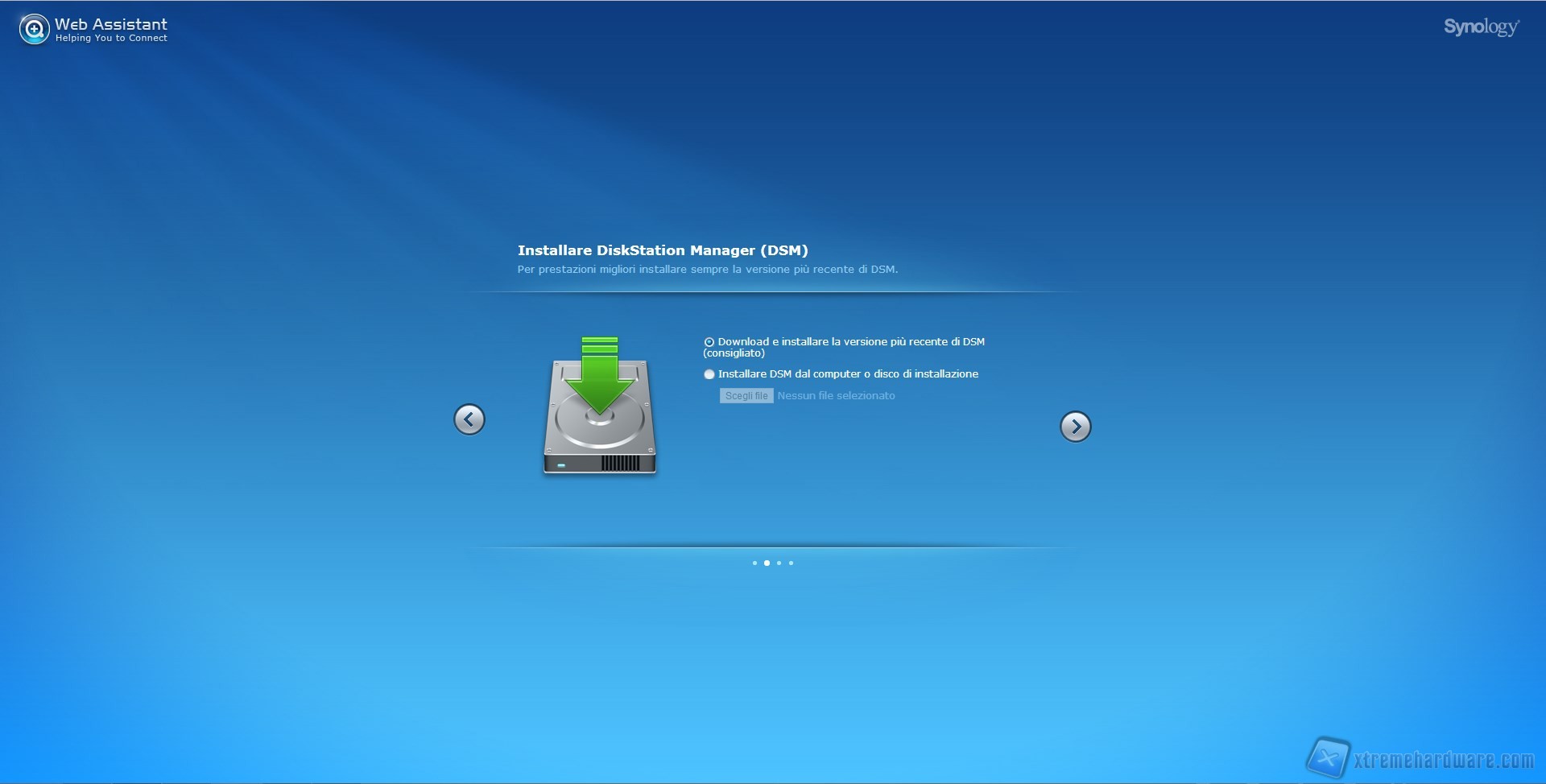The image size is (1546, 784).
Task: Jump to the fourth wizard step dot
Action: [792, 563]
